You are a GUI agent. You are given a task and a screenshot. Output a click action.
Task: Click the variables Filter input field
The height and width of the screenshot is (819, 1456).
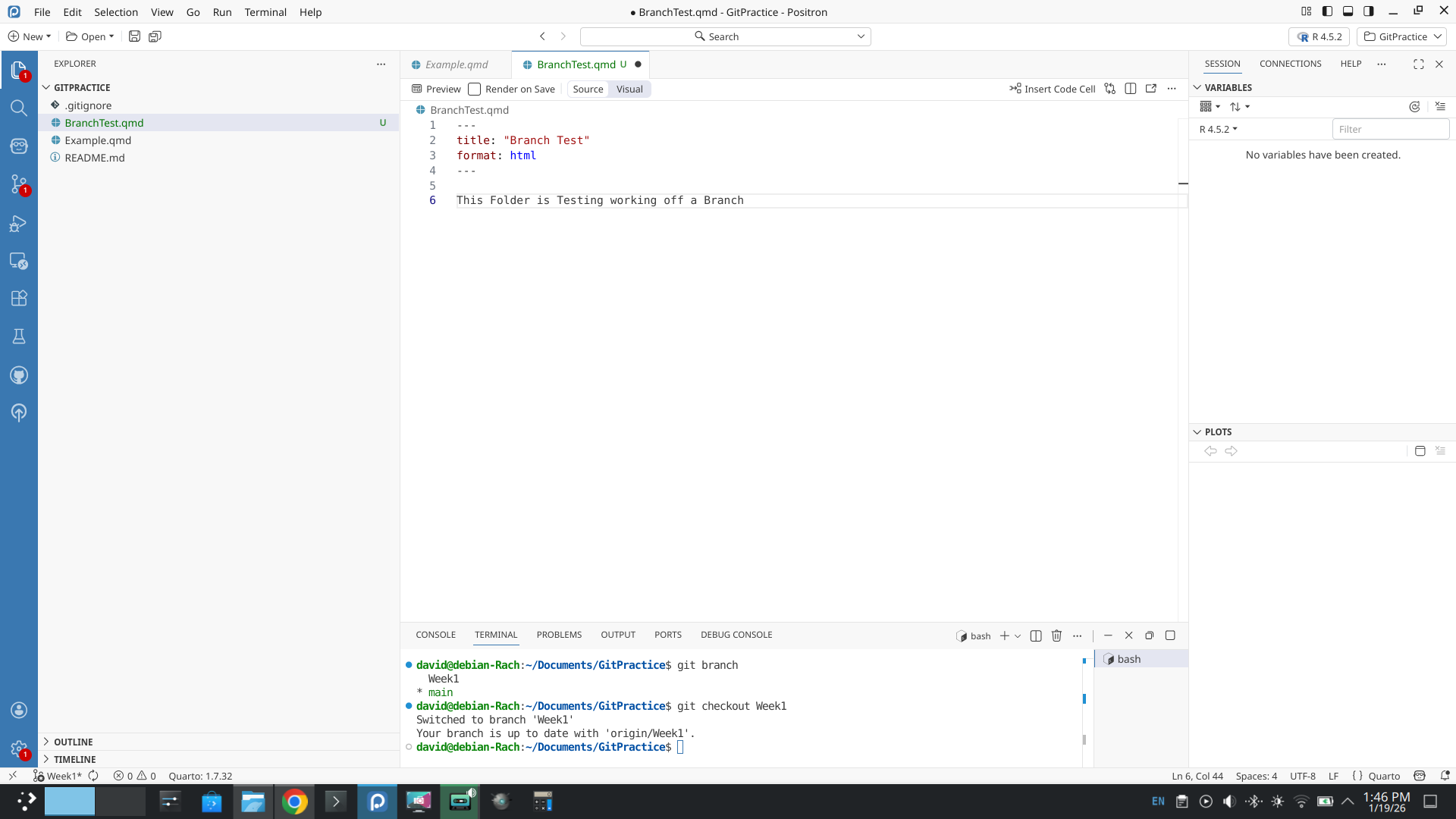(x=1390, y=129)
